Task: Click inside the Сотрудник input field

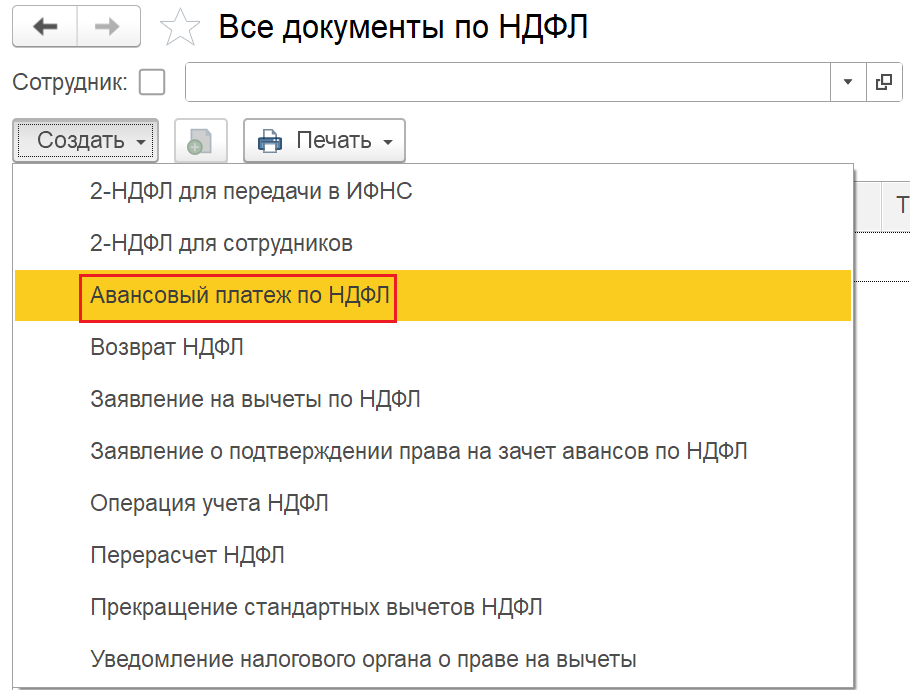Action: [508, 82]
